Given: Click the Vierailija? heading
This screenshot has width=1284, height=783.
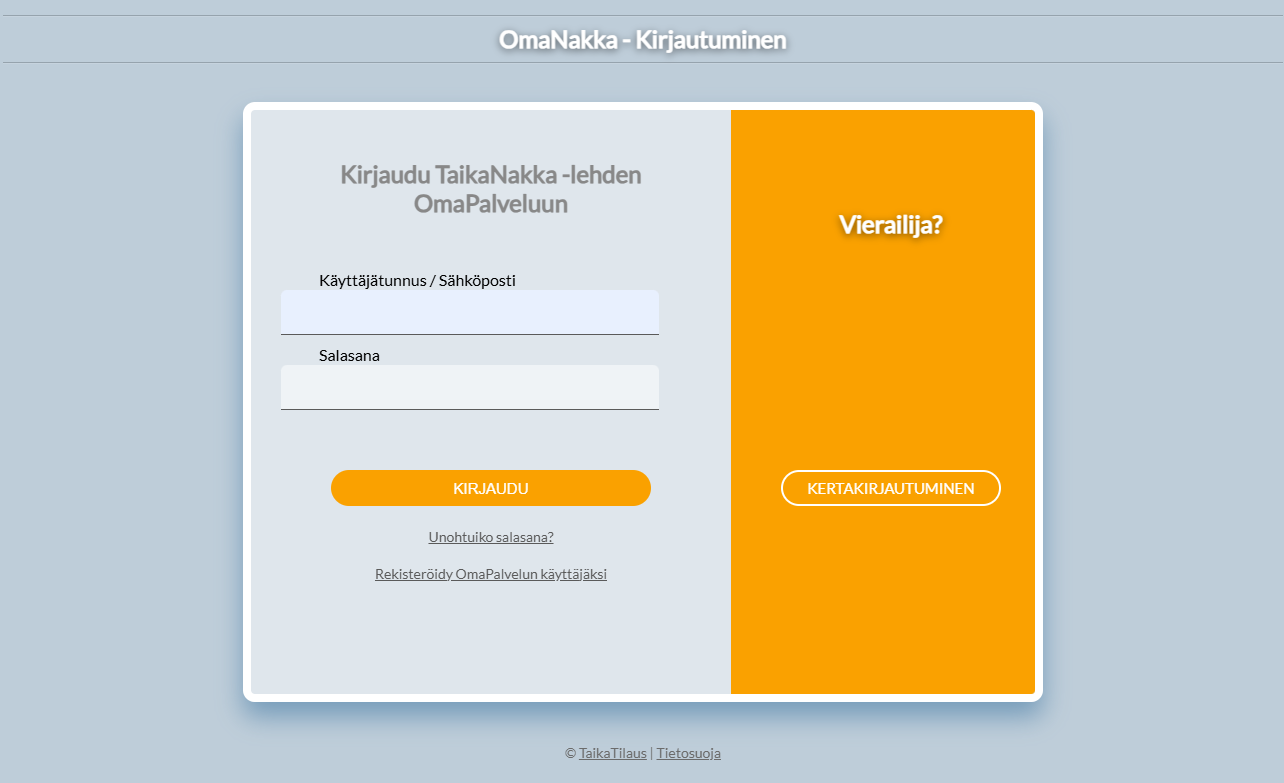Looking at the screenshot, I should tap(890, 225).
